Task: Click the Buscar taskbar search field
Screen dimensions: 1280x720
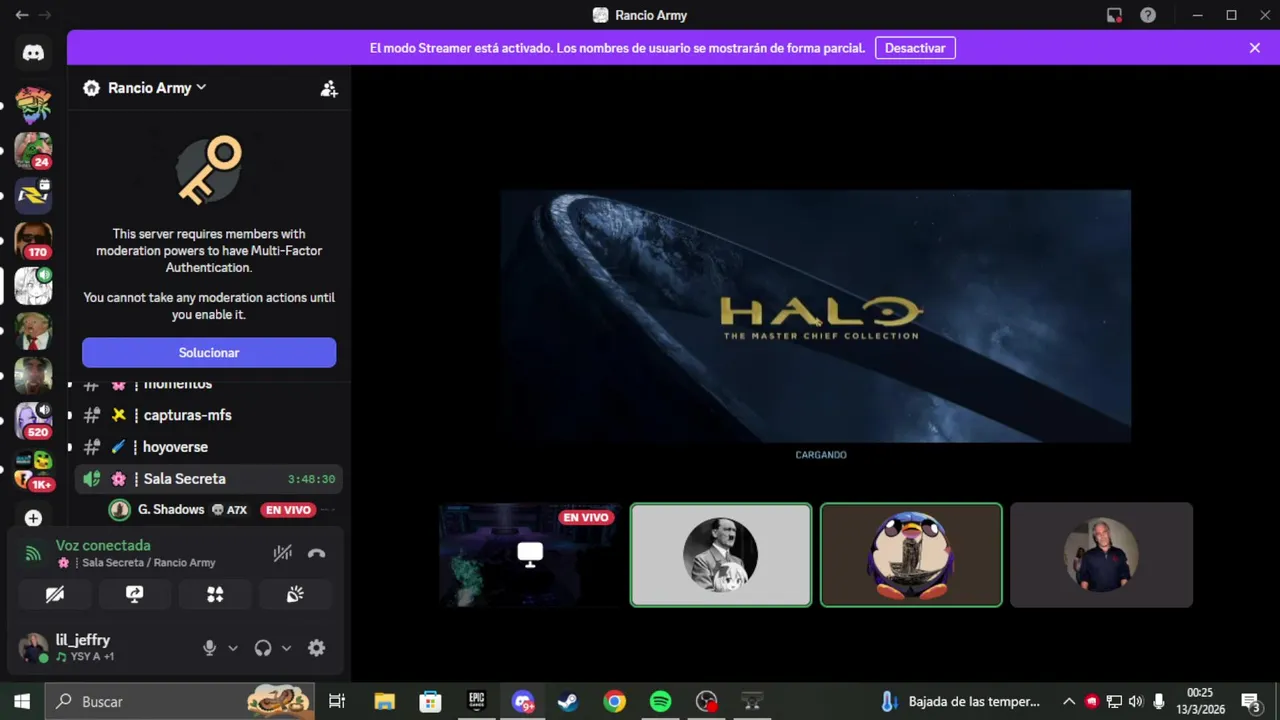Action: 180,701
